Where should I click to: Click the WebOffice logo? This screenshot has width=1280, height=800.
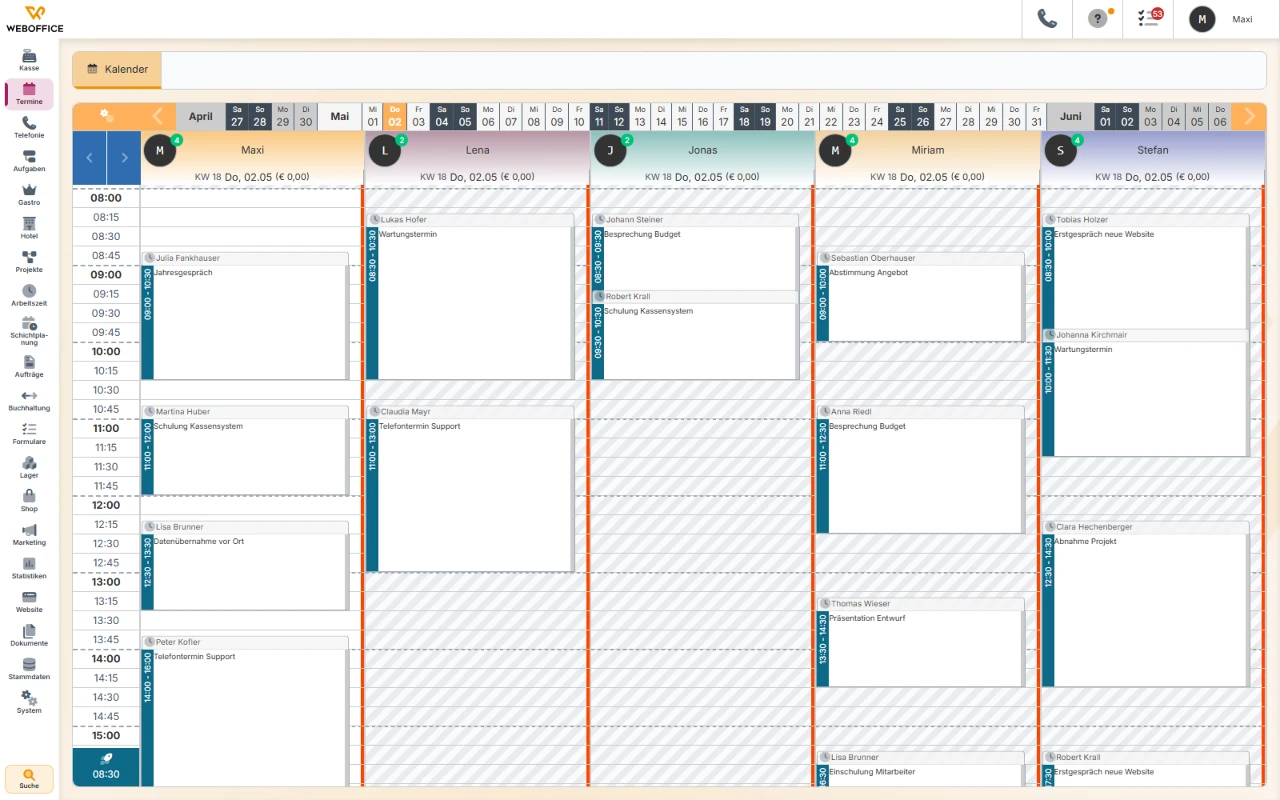pos(35,18)
